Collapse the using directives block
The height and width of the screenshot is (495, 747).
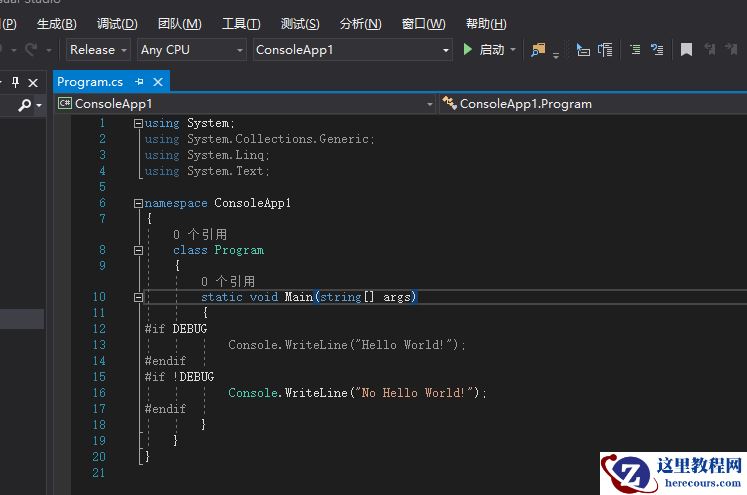pos(139,123)
